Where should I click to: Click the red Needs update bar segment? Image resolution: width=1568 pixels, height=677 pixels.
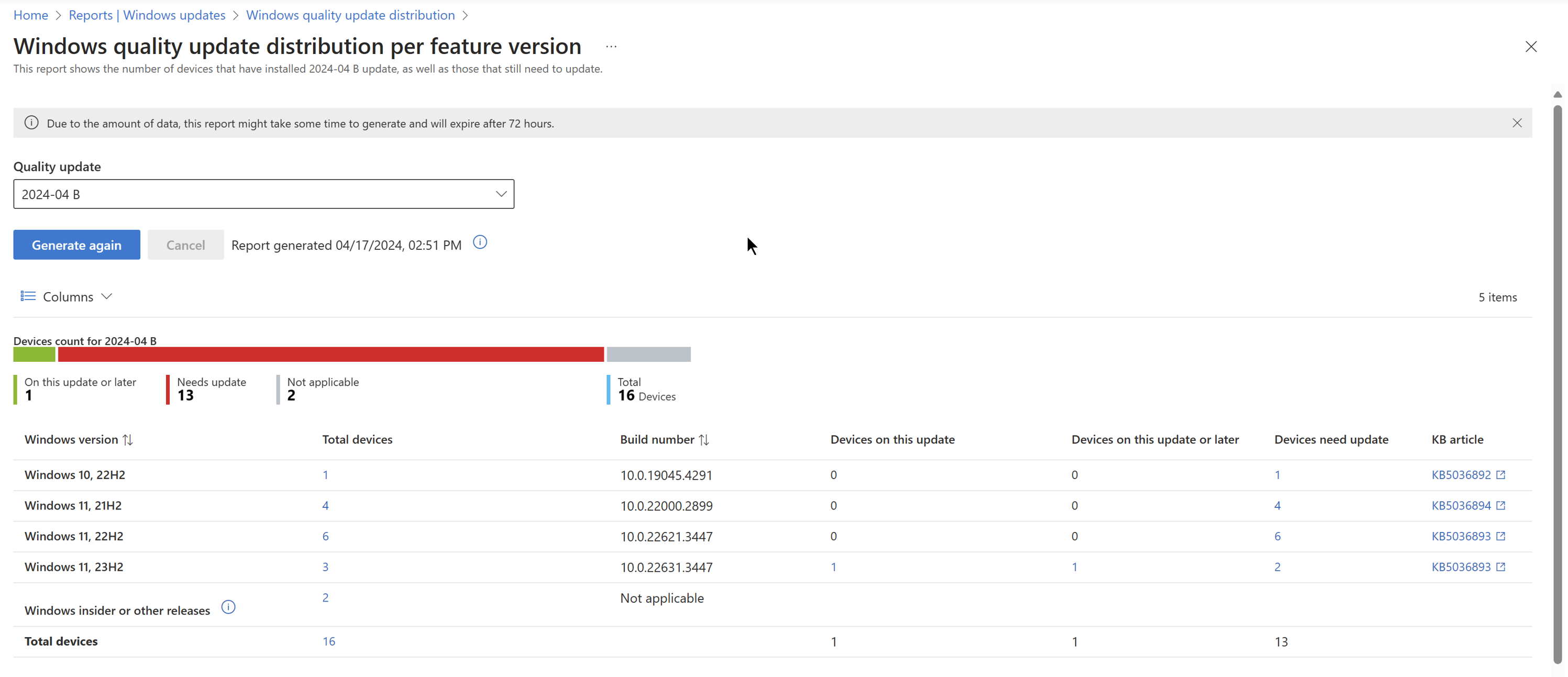pyautogui.click(x=330, y=354)
